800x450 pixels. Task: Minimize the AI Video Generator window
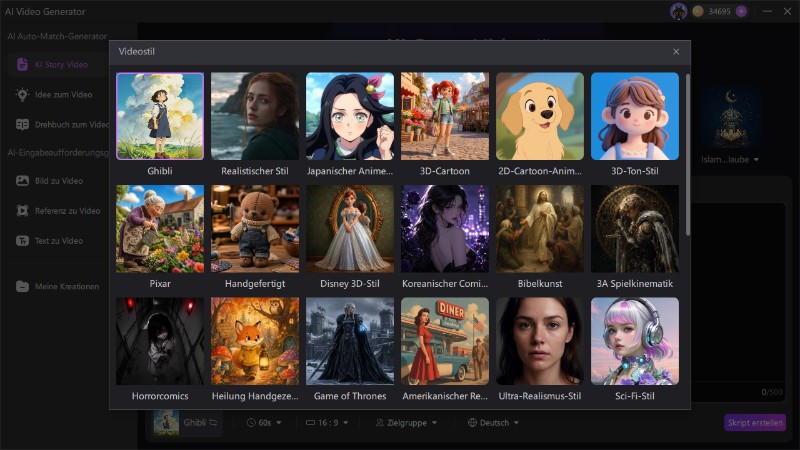point(767,11)
